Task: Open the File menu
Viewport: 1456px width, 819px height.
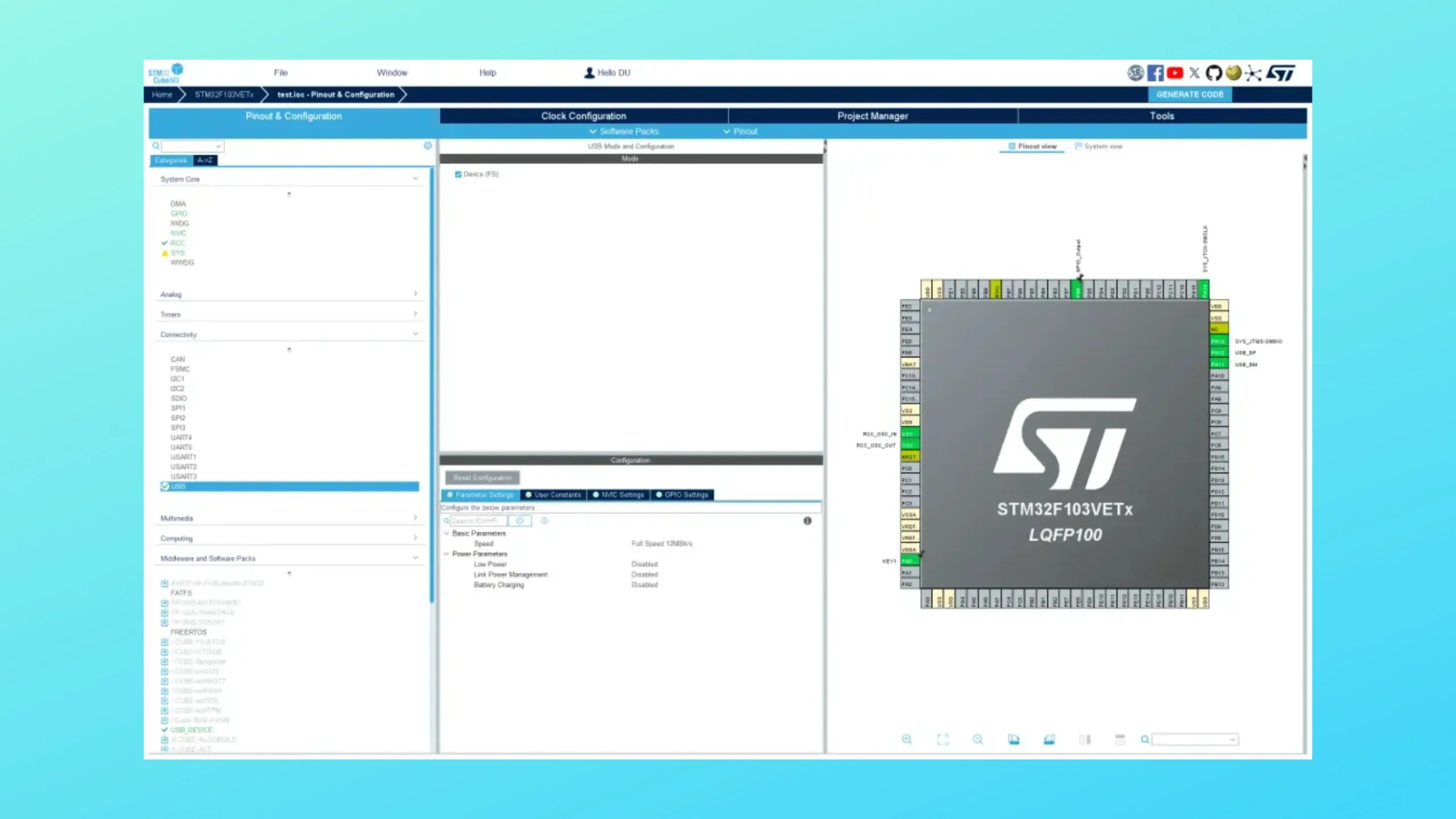Action: pos(280,73)
